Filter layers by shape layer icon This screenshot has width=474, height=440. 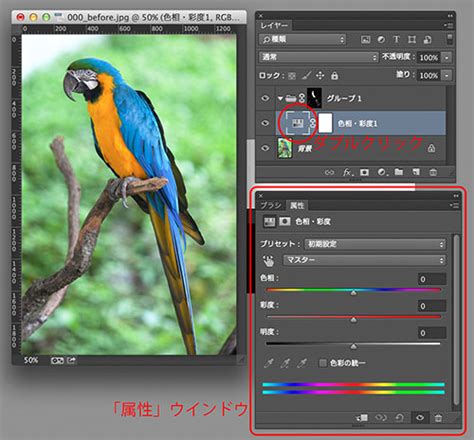pos(412,40)
